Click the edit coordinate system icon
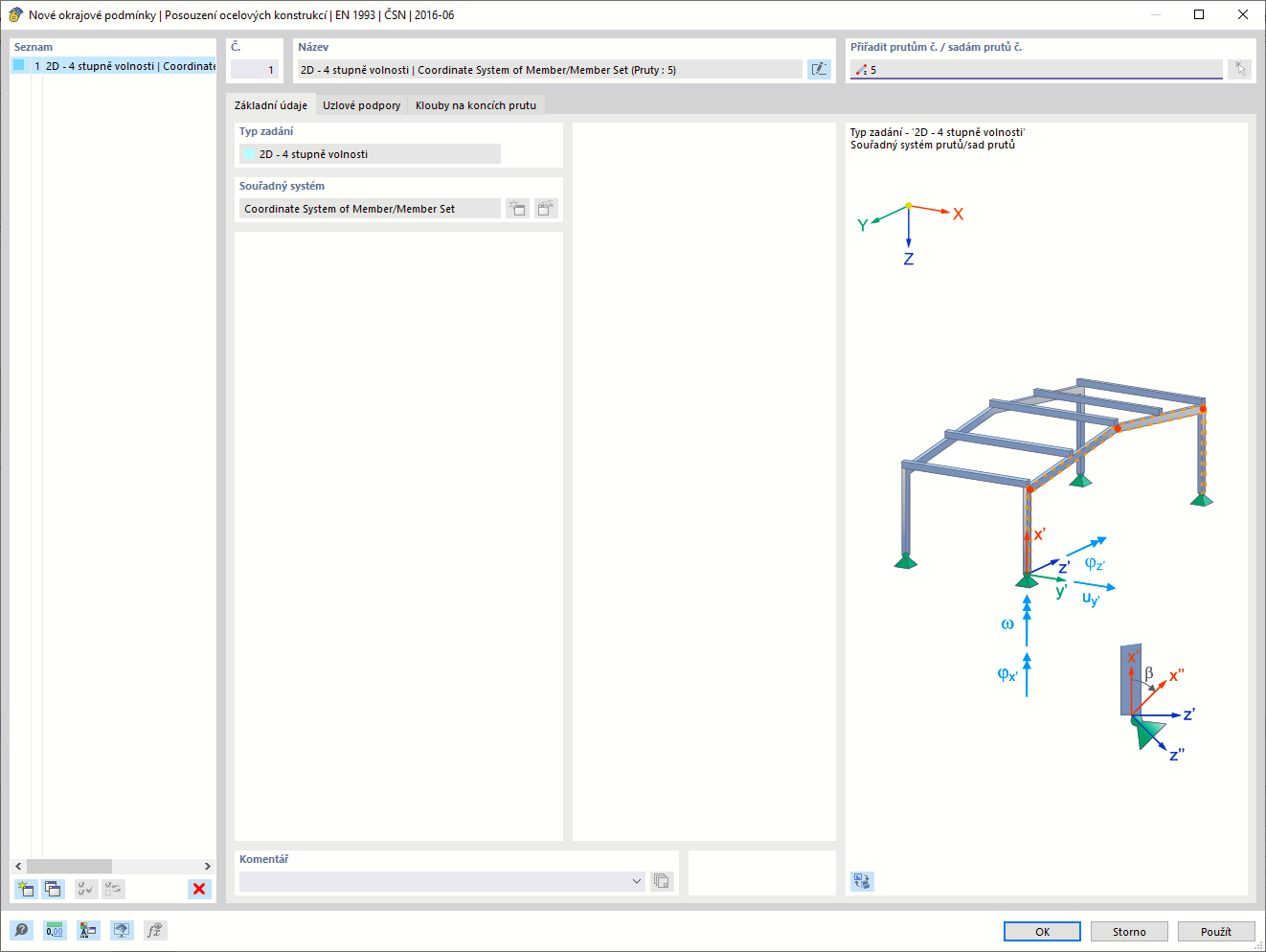The height and width of the screenshot is (952, 1266). [546, 208]
